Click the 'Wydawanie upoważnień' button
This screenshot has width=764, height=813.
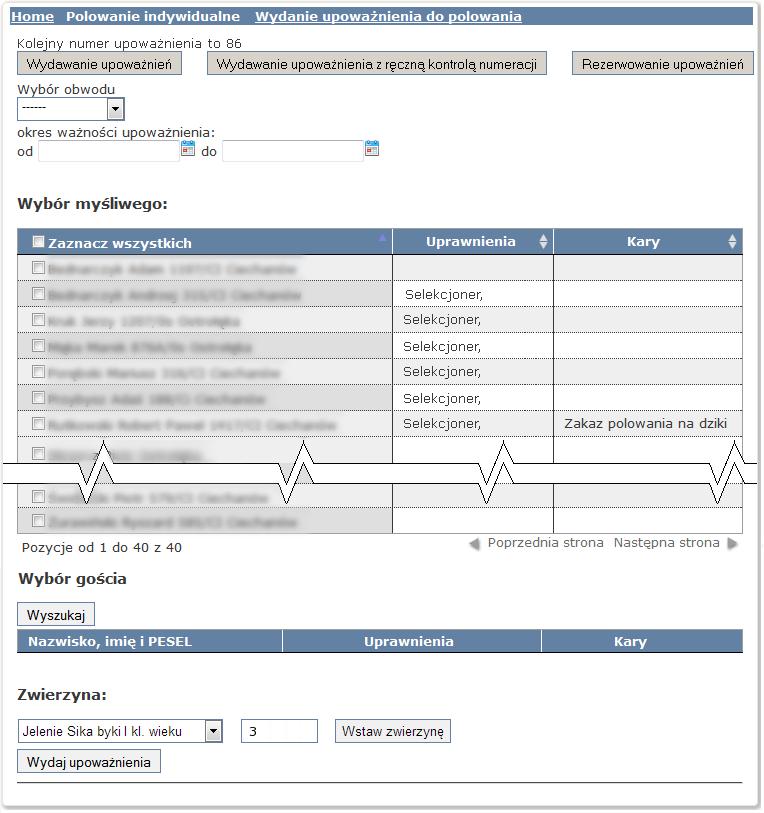pos(99,64)
